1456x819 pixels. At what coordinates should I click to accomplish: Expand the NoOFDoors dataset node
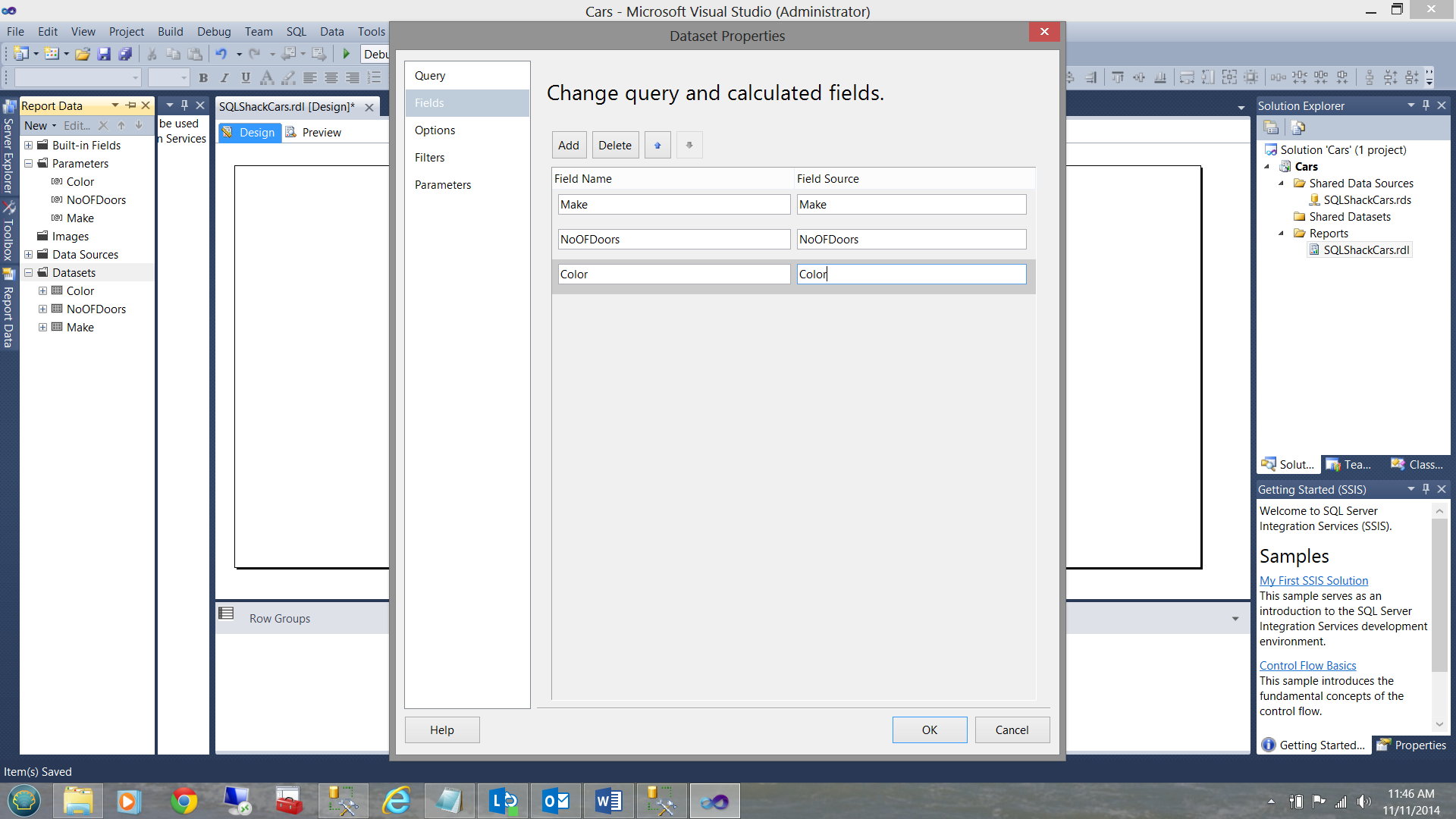[x=43, y=309]
